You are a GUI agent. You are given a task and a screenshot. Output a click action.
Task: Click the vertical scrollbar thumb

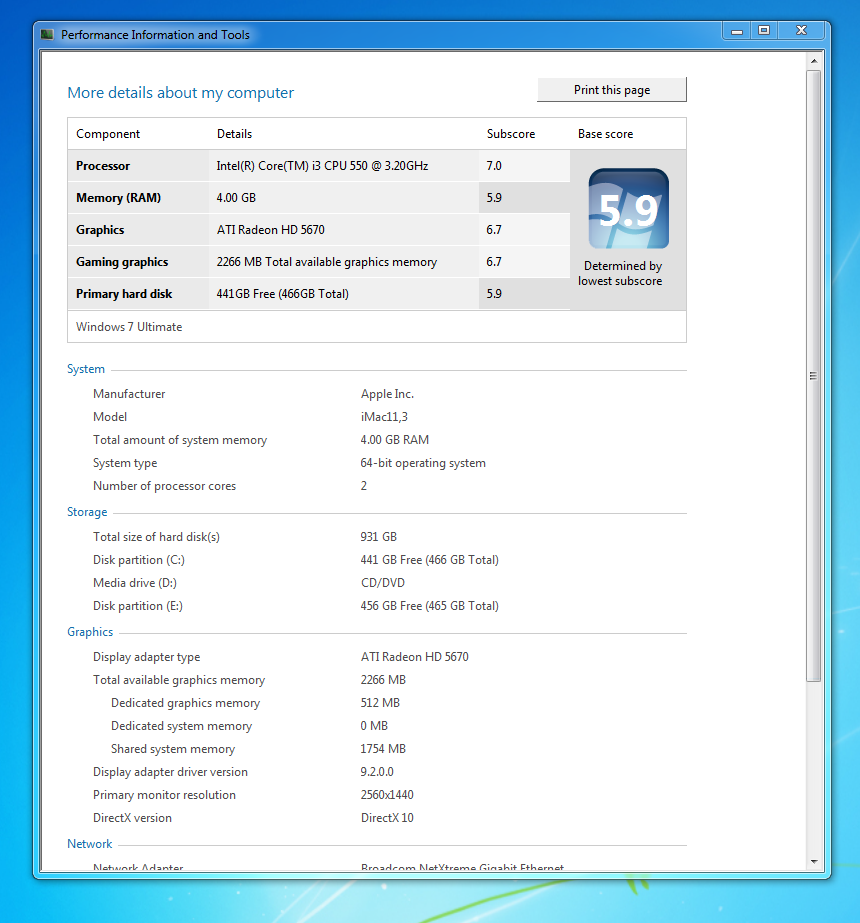click(x=813, y=375)
